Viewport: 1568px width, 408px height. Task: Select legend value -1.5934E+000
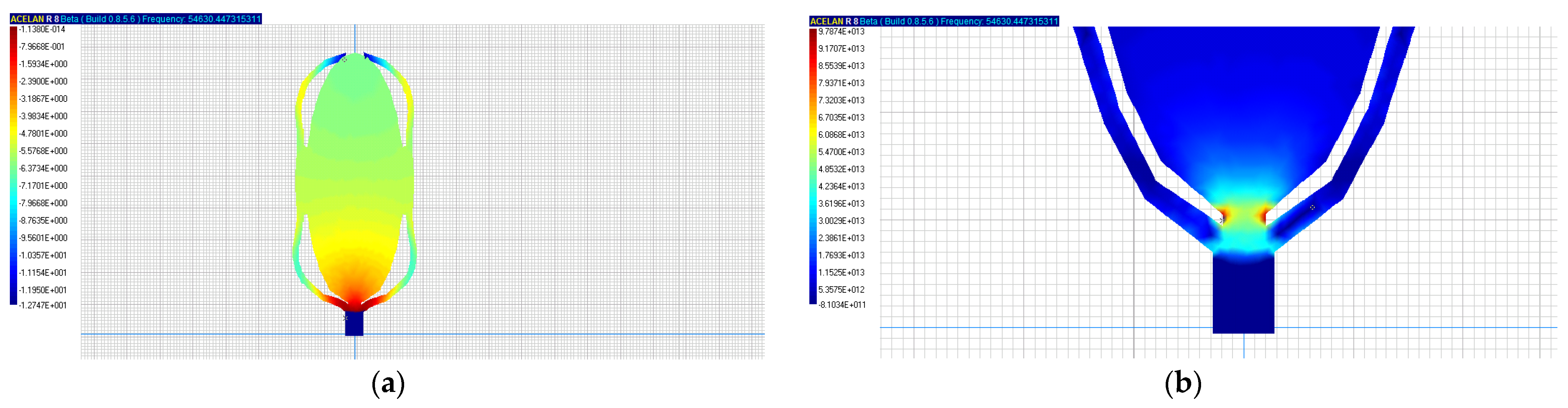pyautogui.click(x=43, y=64)
